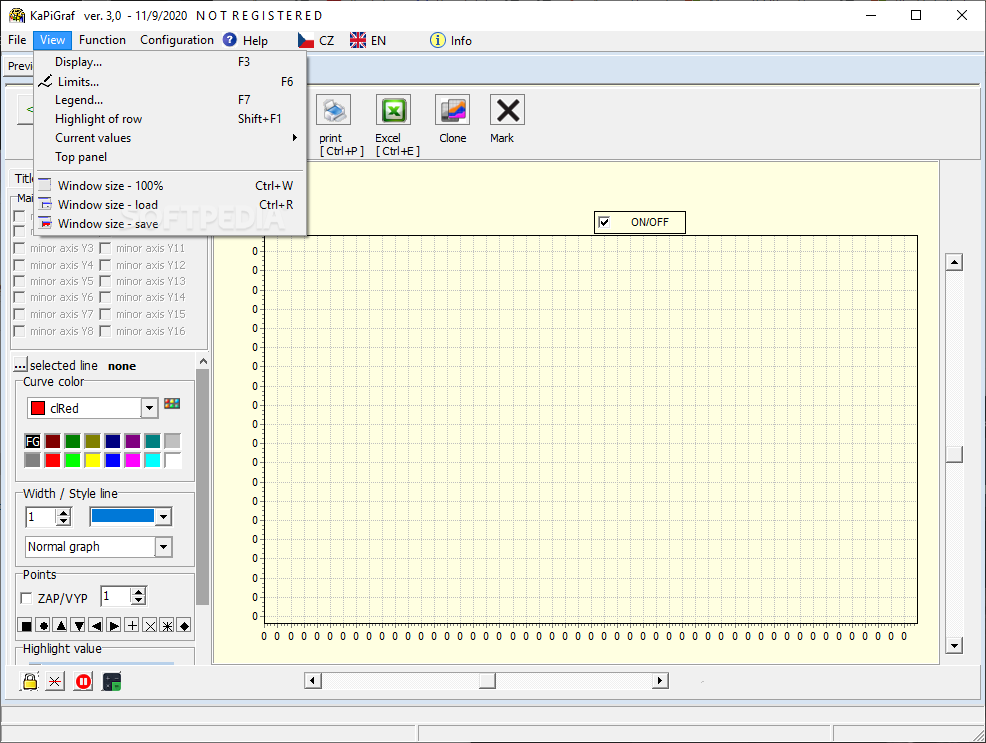Pick the FG foreground color swatch
Screen dimensions: 986x743
point(33,441)
